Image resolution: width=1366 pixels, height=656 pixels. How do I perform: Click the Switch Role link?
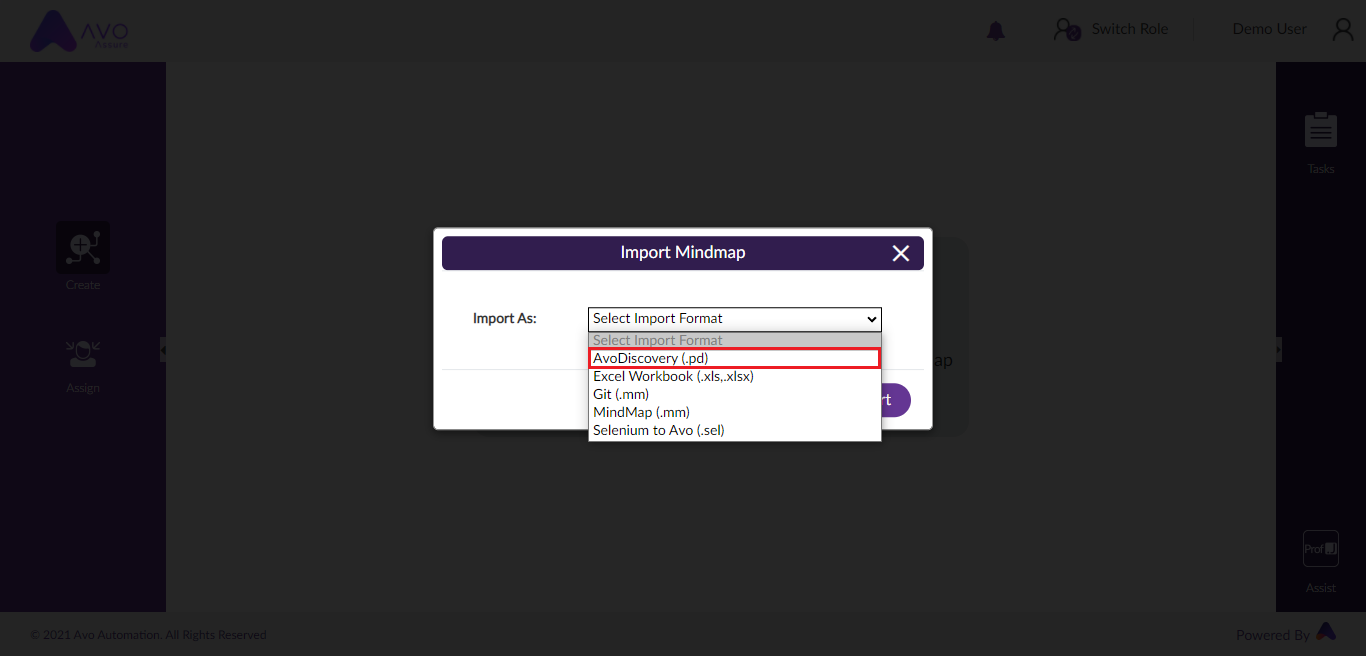(x=1130, y=29)
